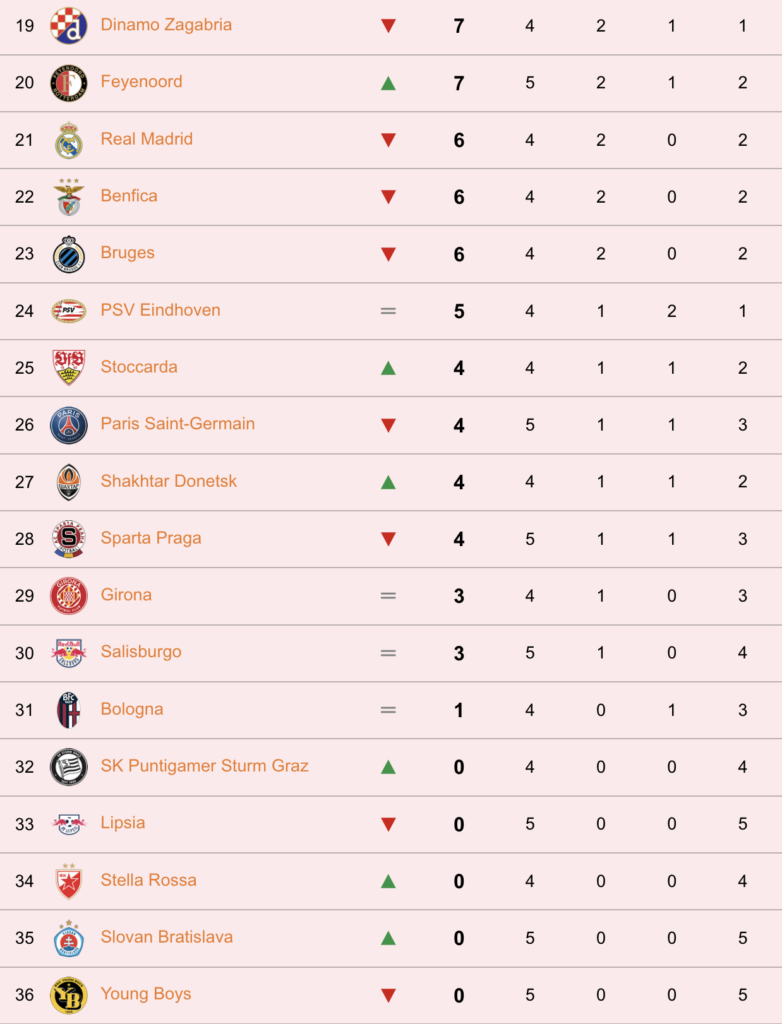Open SK Puntigamer Sturm Graz link
The width and height of the screenshot is (782, 1024).
204,765
